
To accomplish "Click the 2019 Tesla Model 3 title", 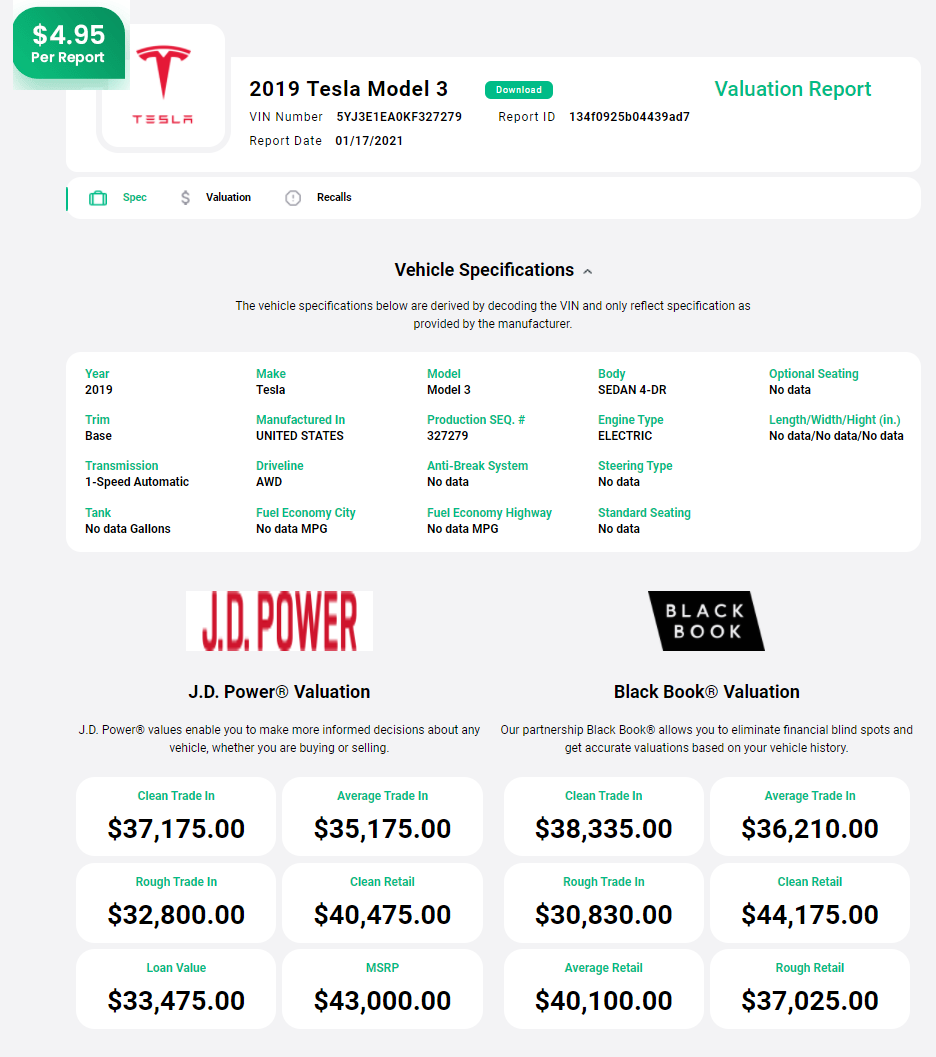I will [x=348, y=89].
